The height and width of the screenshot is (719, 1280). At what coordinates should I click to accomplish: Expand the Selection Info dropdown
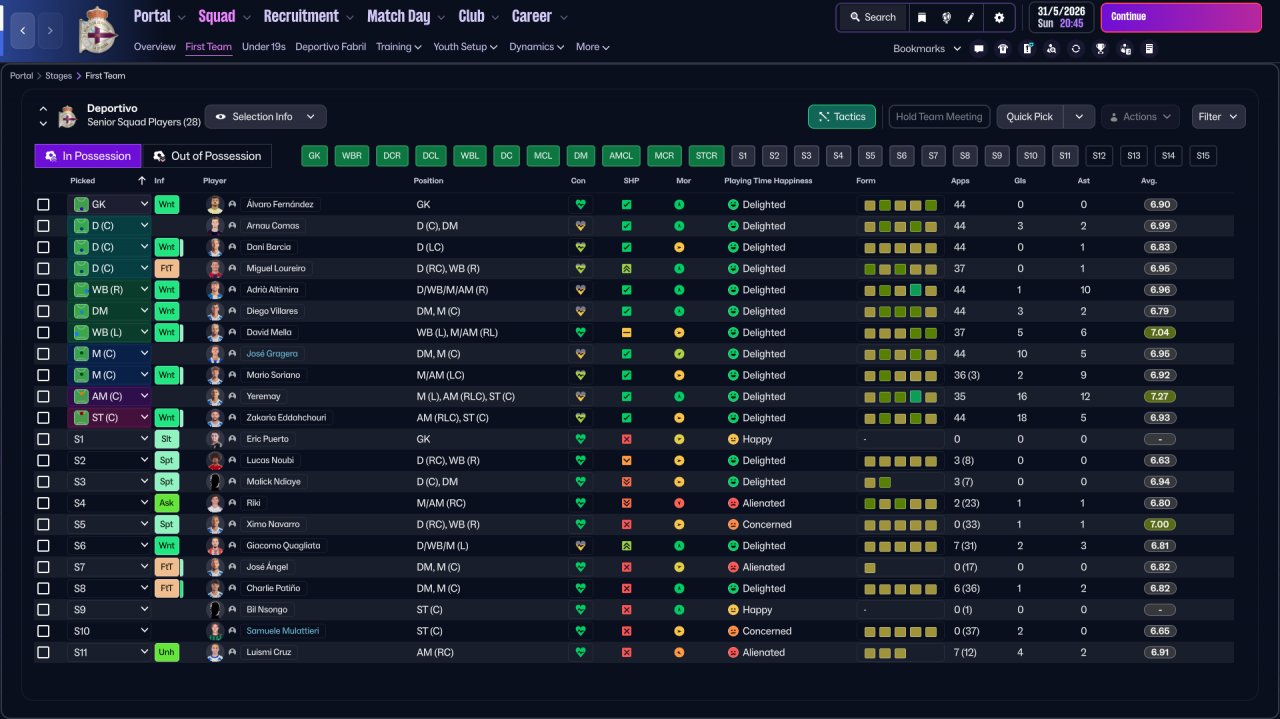coord(265,117)
